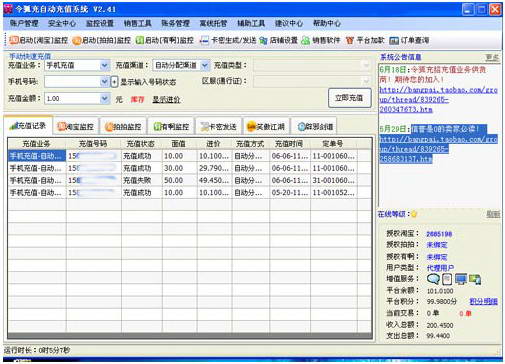Viewport: 505px width, 364px height.
Task: Click the 立即充值 button
Action: tap(349, 98)
